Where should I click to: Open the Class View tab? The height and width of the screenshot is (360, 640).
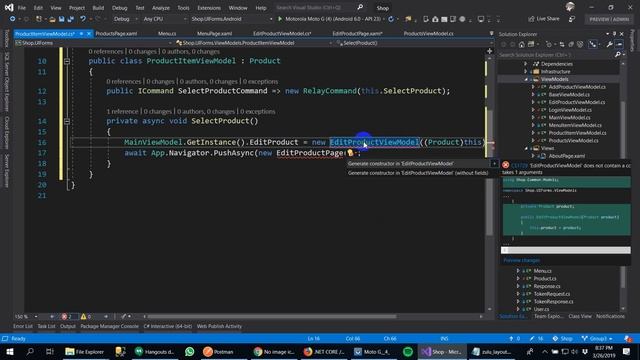580,316
